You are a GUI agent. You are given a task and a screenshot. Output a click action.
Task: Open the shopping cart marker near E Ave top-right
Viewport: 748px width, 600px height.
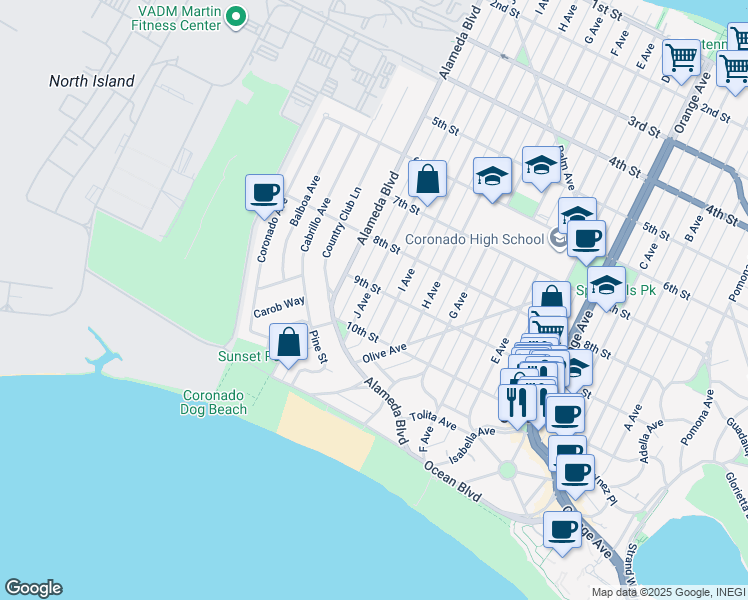click(x=682, y=59)
